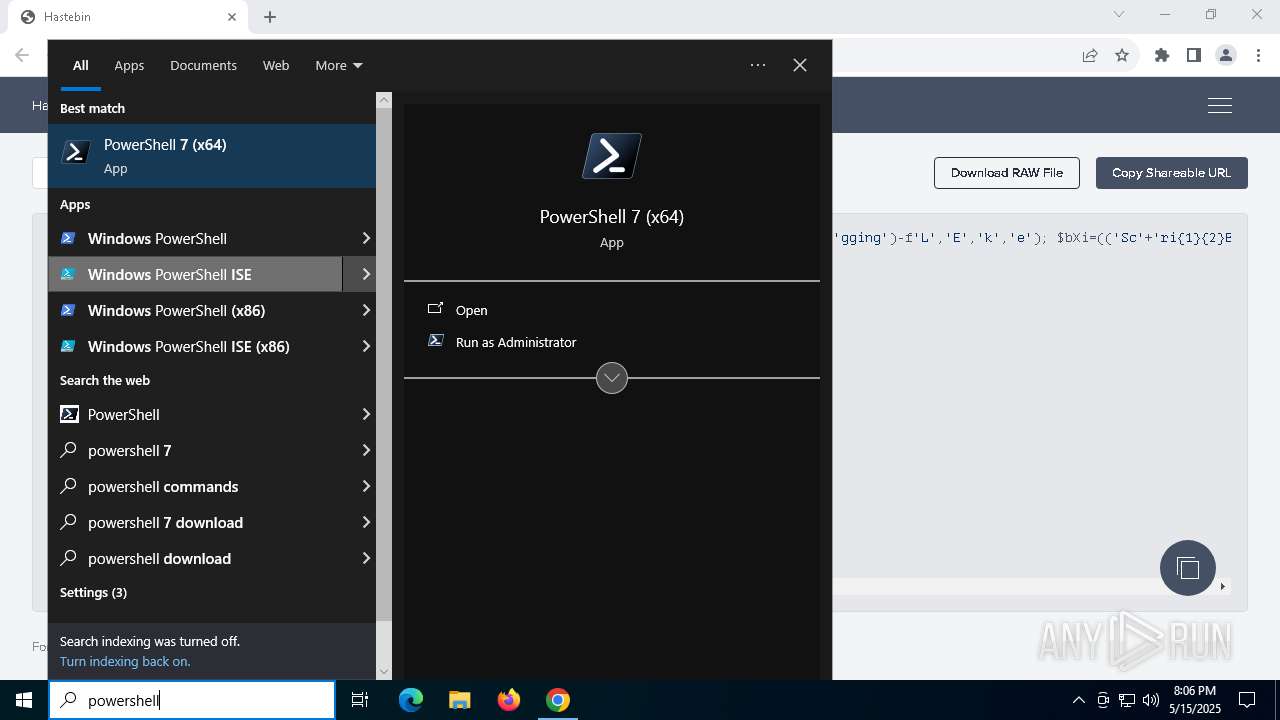
Task: Expand the 'powershell download' suggestion arrow
Action: point(366,558)
